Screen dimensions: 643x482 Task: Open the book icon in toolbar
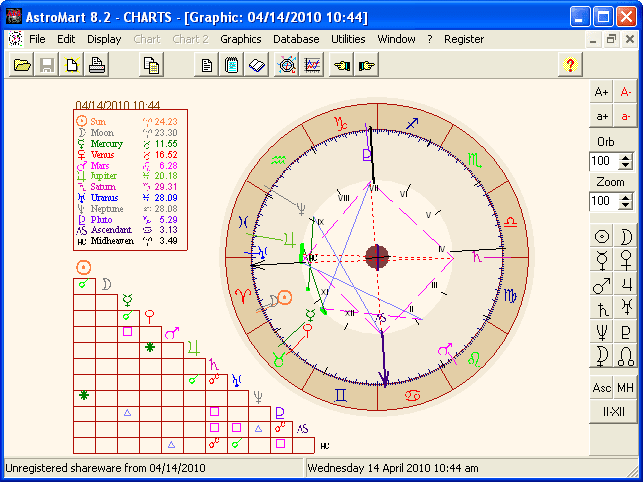257,65
